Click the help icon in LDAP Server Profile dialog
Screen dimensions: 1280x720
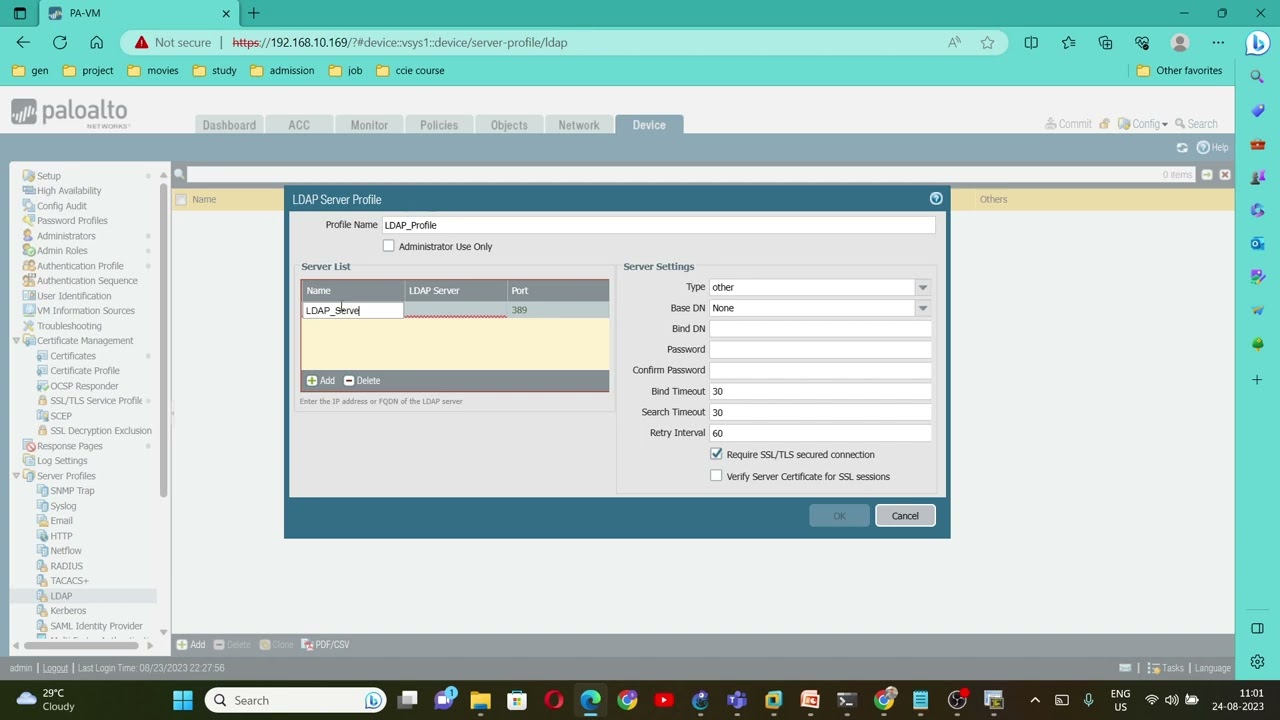coord(936,199)
